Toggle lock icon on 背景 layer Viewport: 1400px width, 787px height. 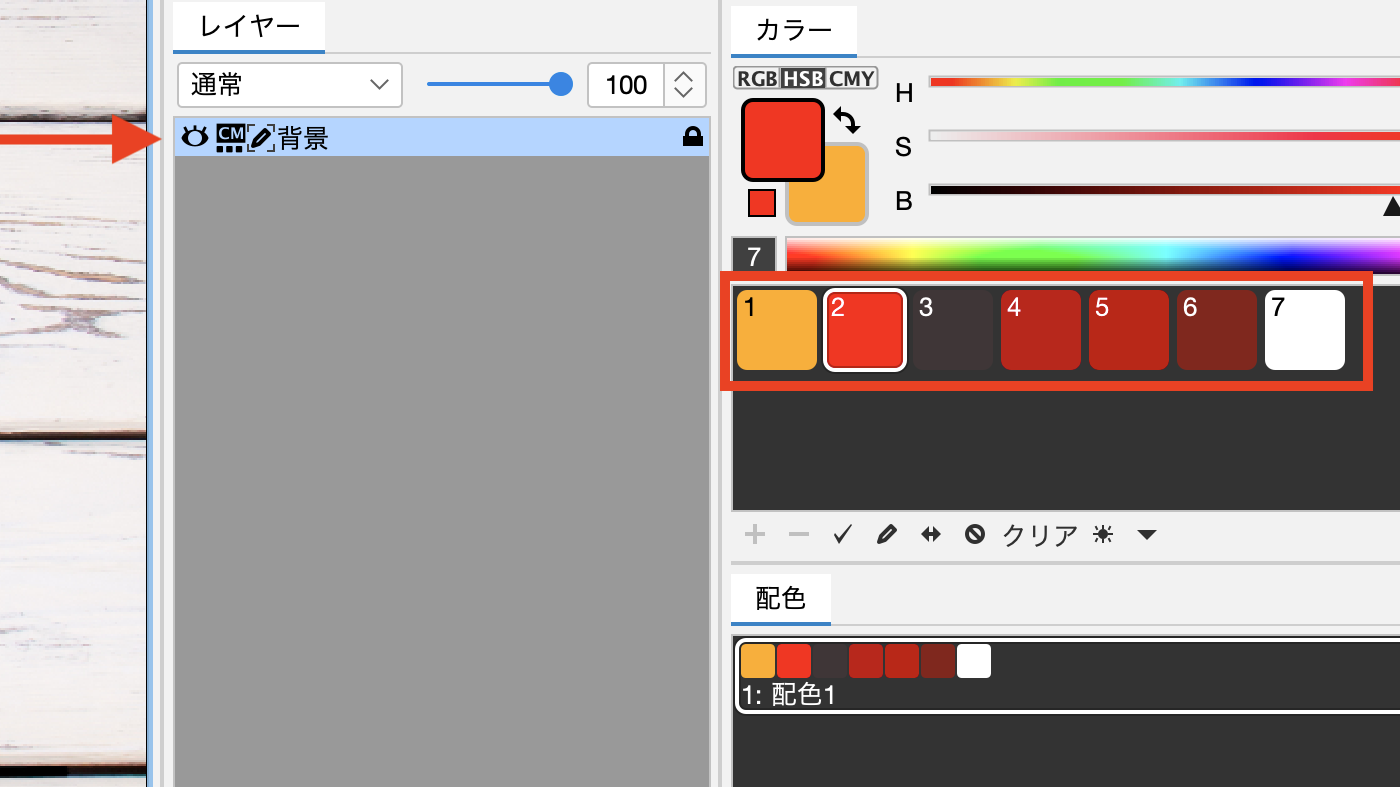[x=692, y=137]
